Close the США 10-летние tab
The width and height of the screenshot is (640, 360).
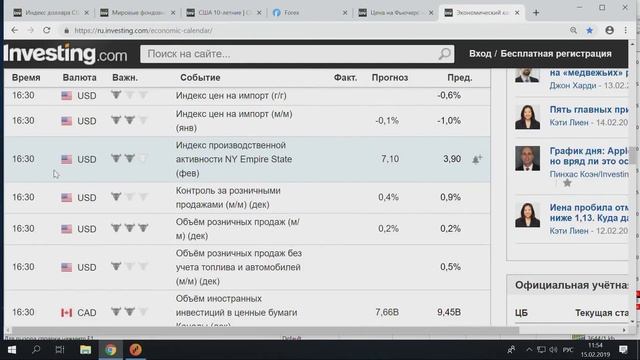[259, 13]
